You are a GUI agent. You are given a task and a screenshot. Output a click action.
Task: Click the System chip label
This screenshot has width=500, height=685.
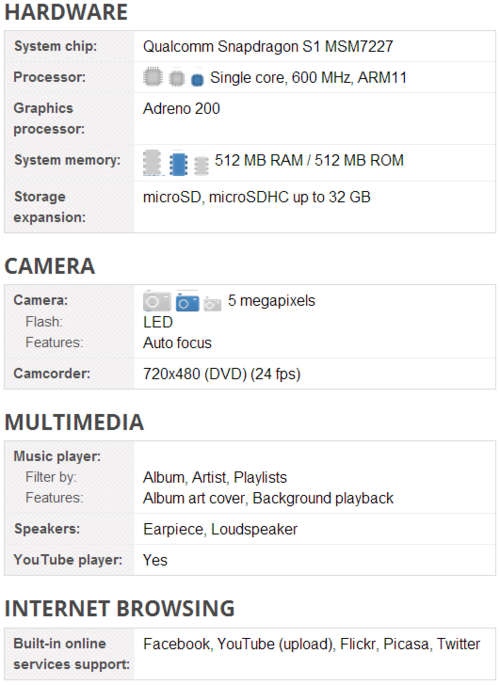(55, 46)
